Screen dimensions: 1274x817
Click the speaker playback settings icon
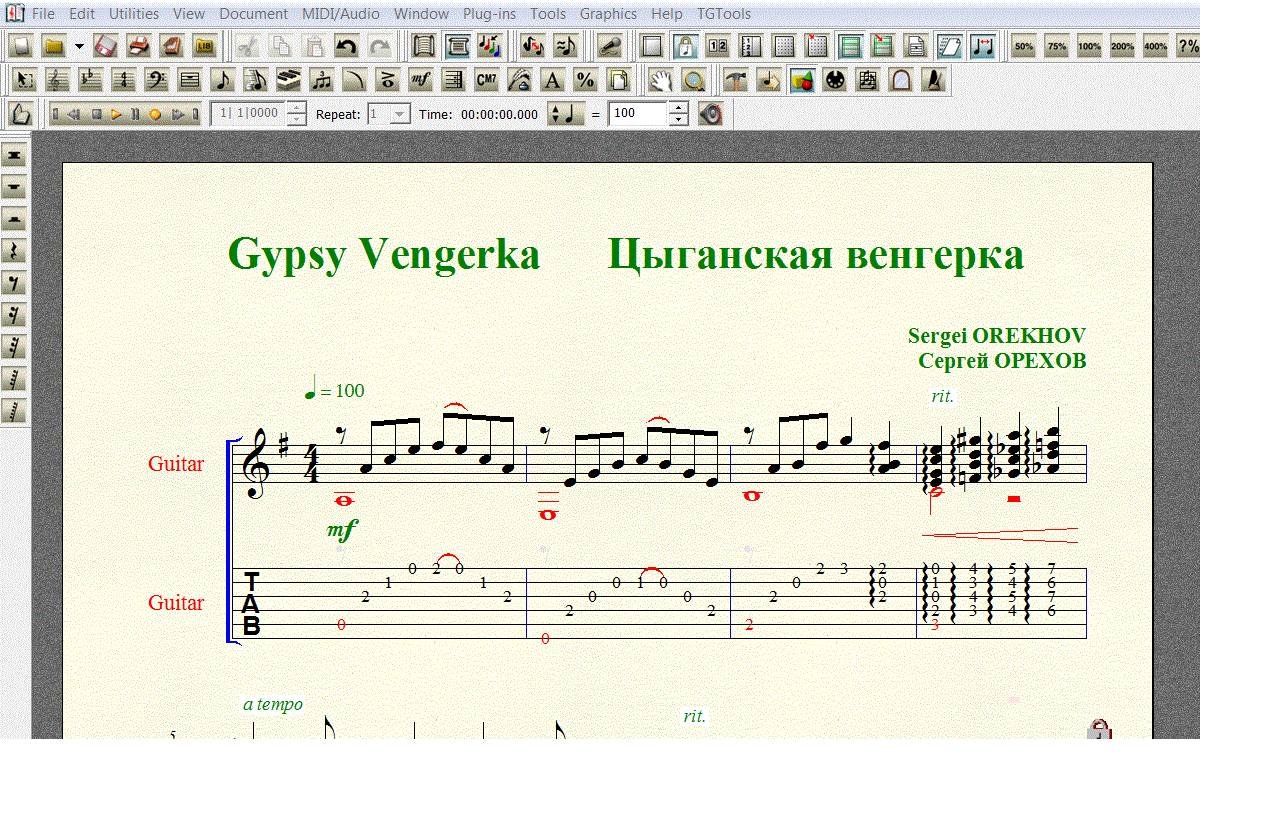[710, 114]
